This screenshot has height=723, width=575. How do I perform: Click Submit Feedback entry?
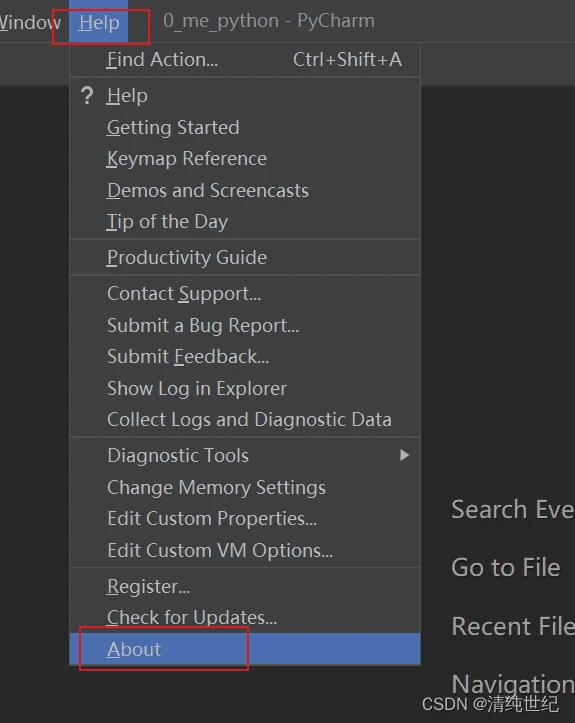245,357
